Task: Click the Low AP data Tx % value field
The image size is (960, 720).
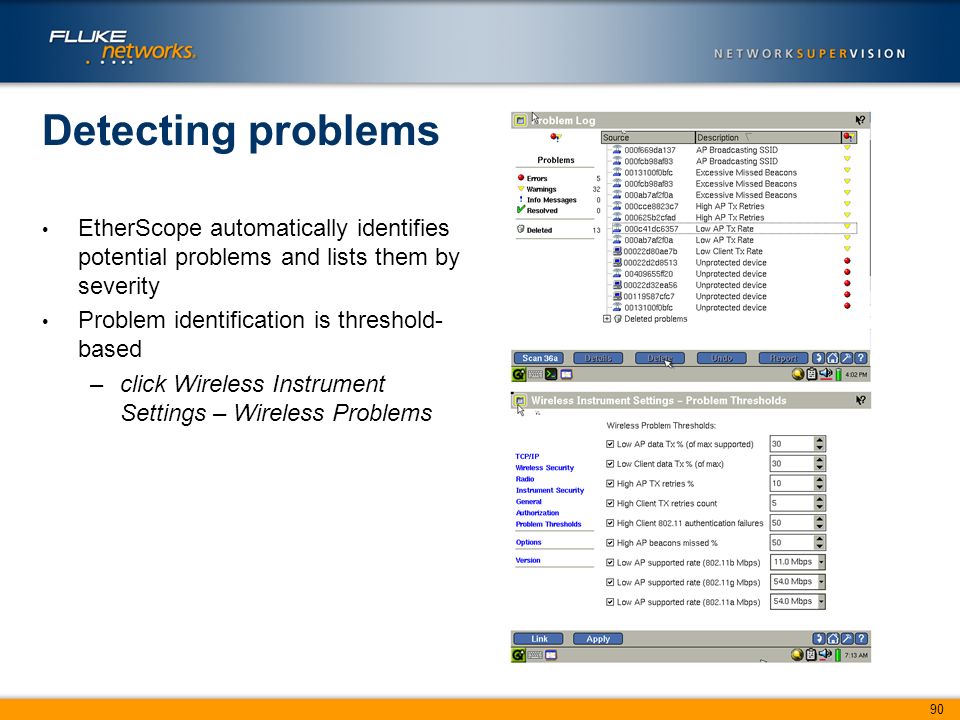Action: tap(792, 444)
